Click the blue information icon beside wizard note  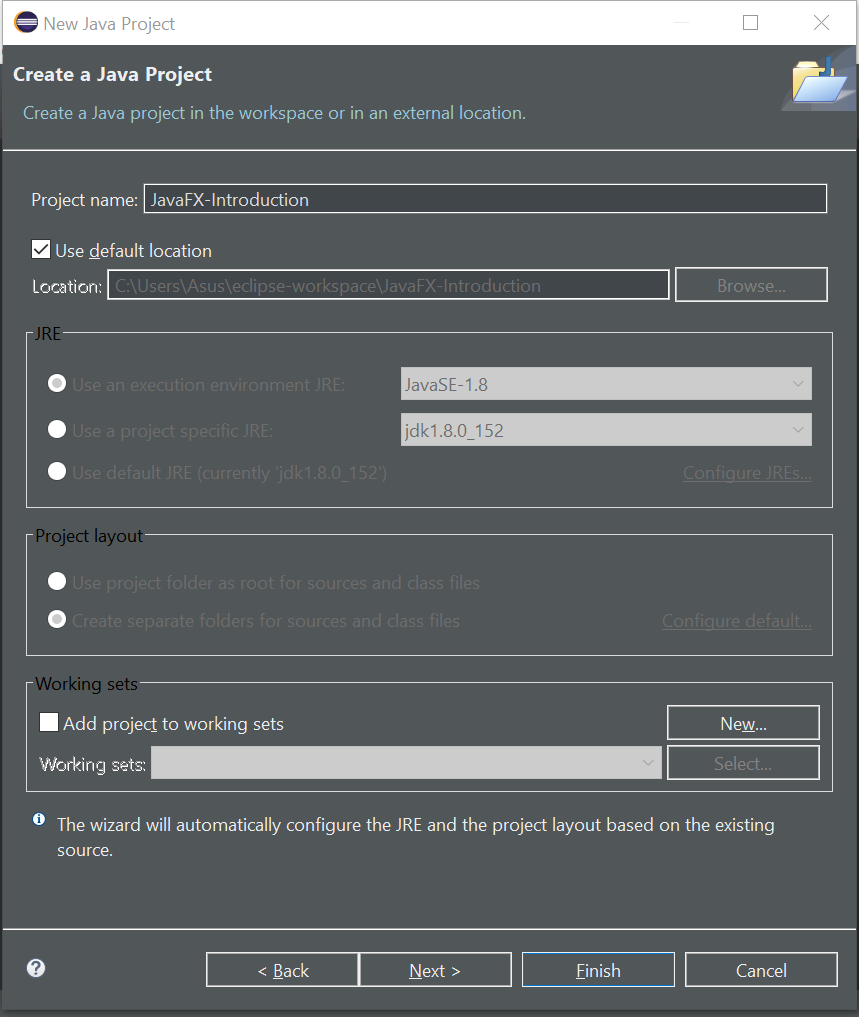39,819
